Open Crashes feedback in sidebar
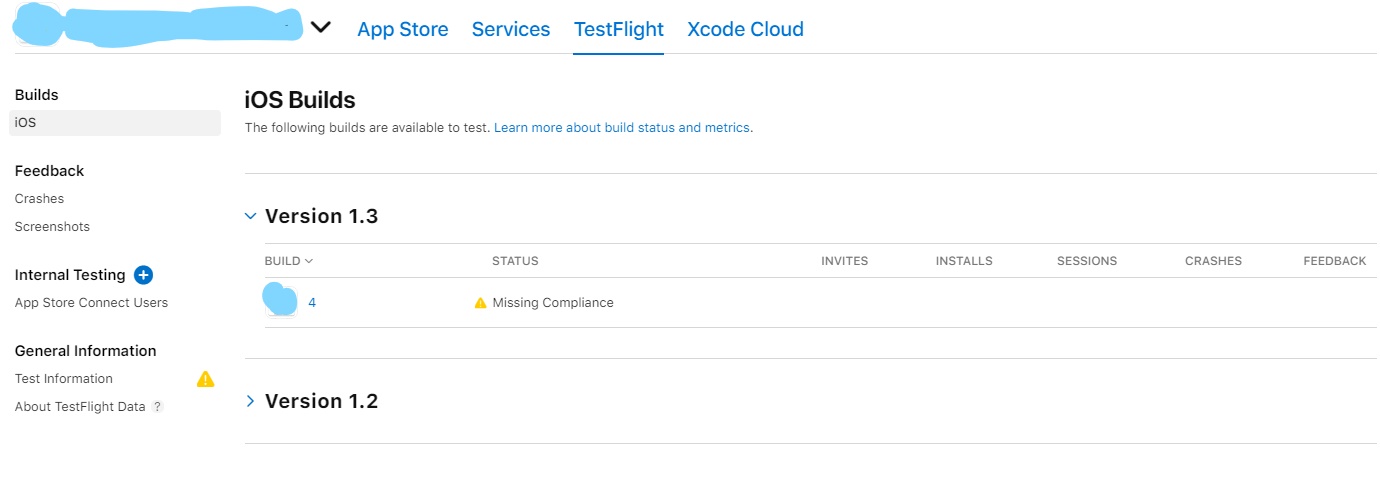1380x480 pixels. [39, 199]
